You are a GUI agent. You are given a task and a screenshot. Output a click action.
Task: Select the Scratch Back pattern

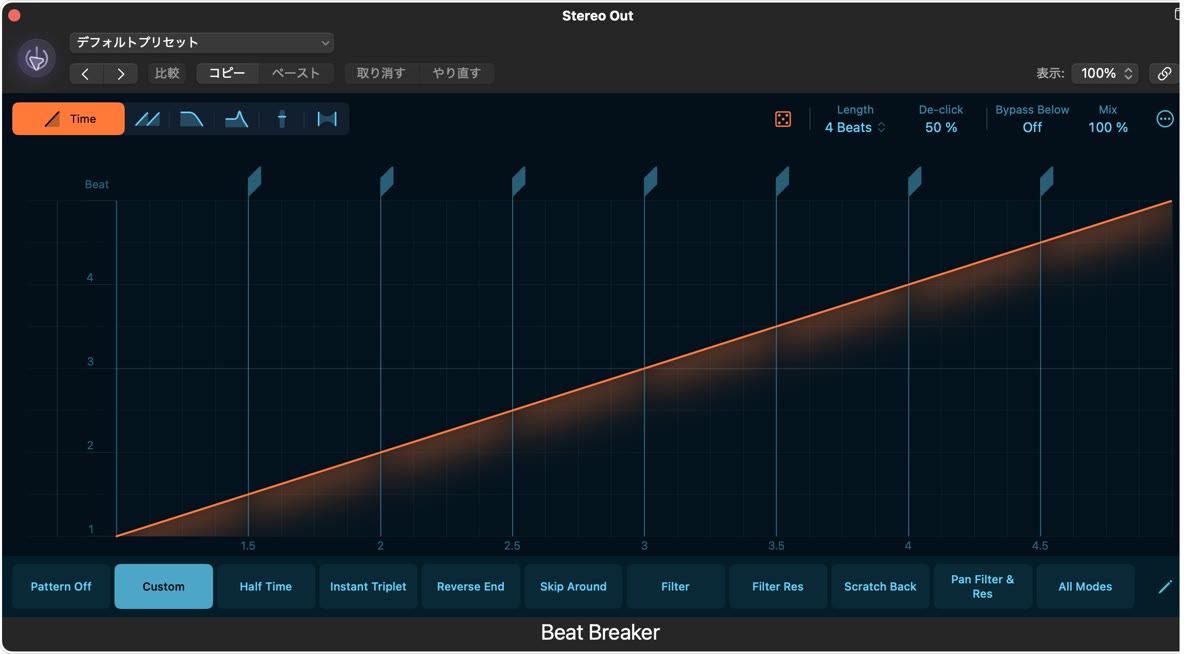tap(880, 587)
